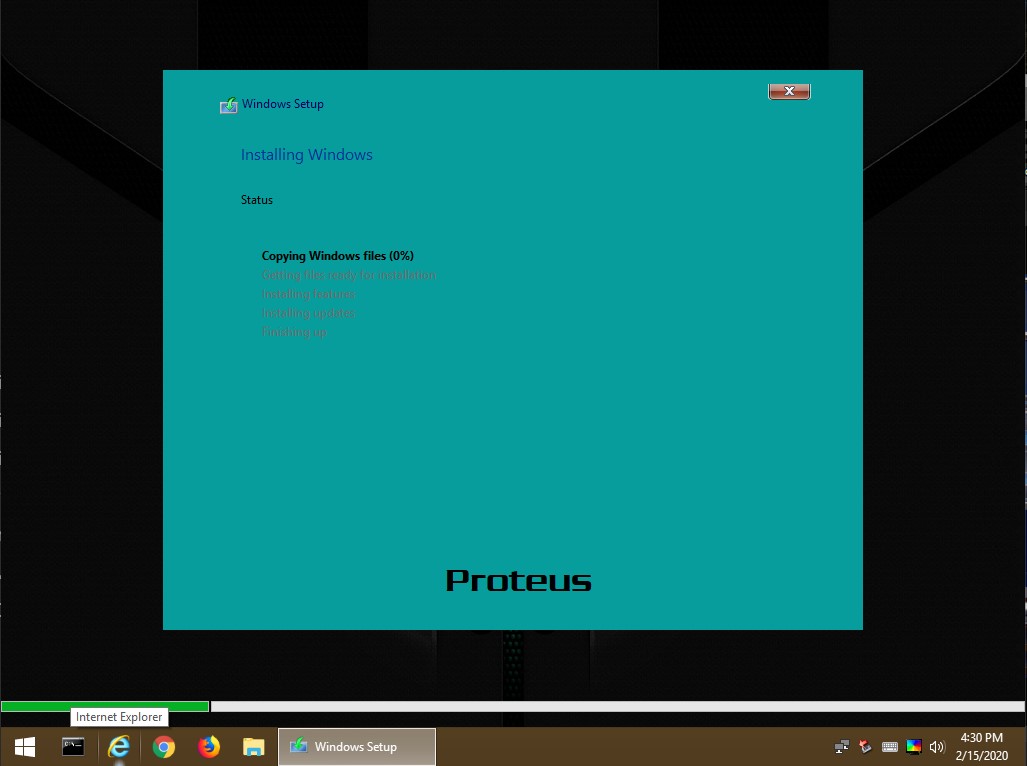Open the network status icon in system tray

tap(841, 747)
